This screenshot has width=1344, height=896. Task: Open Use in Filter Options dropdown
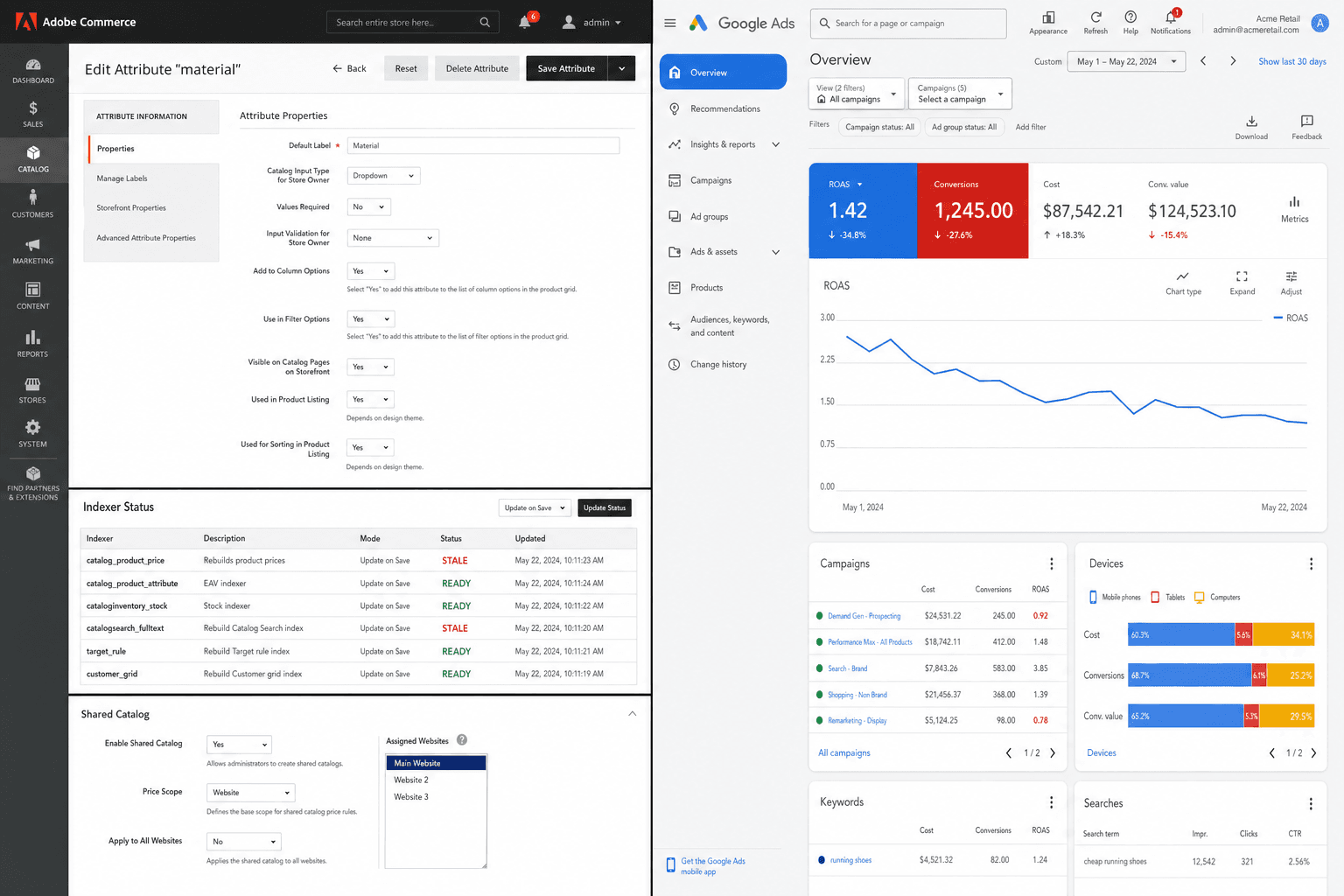371,319
